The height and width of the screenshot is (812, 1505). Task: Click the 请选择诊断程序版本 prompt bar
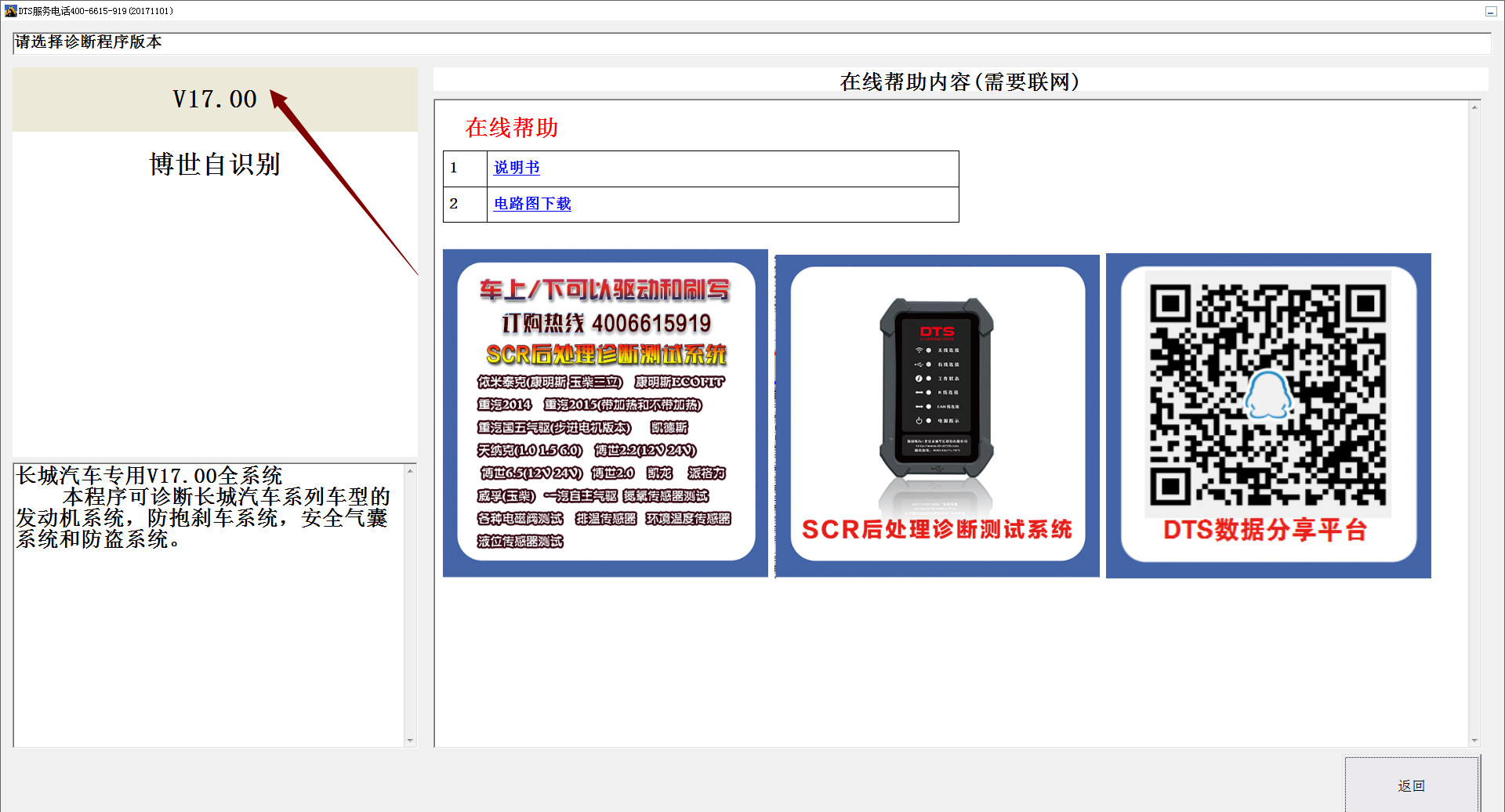[x=751, y=42]
